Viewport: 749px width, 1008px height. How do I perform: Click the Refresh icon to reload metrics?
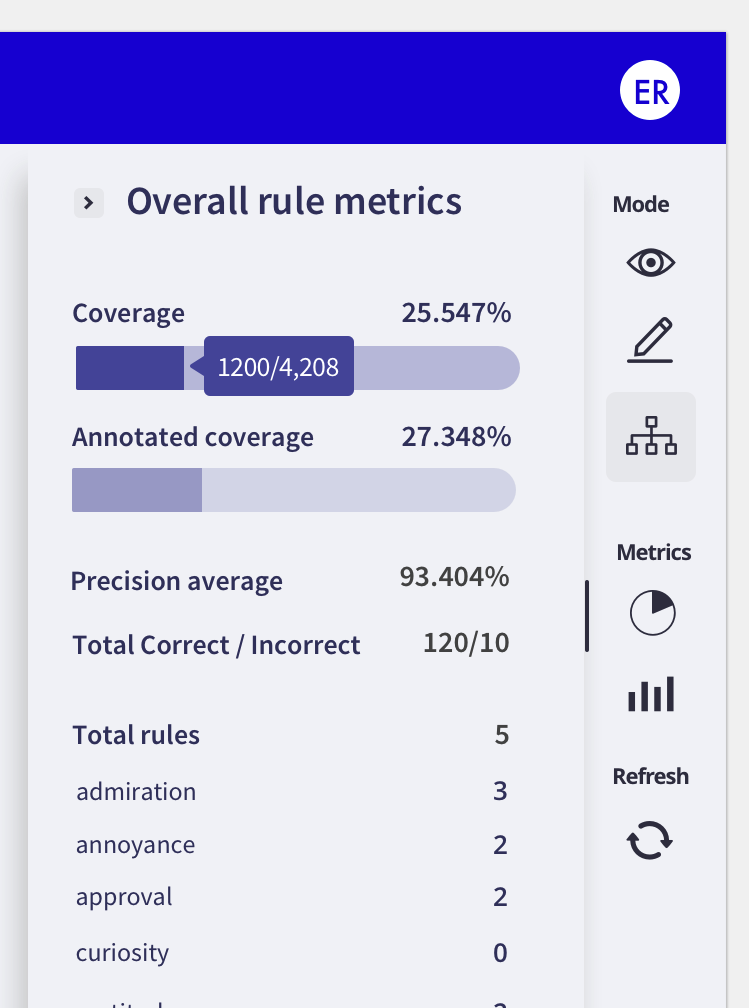pyautogui.click(x=651, y=840)
